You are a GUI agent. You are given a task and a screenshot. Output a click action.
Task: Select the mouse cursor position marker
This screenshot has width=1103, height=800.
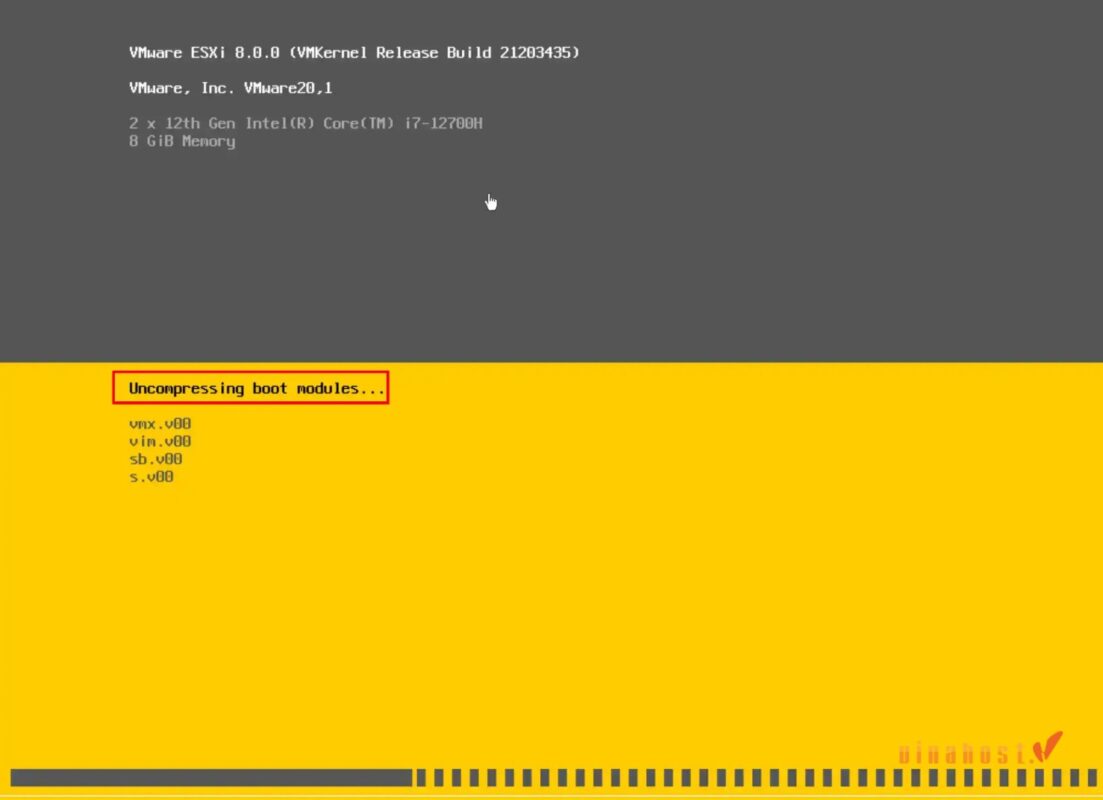tap(489, 200)
